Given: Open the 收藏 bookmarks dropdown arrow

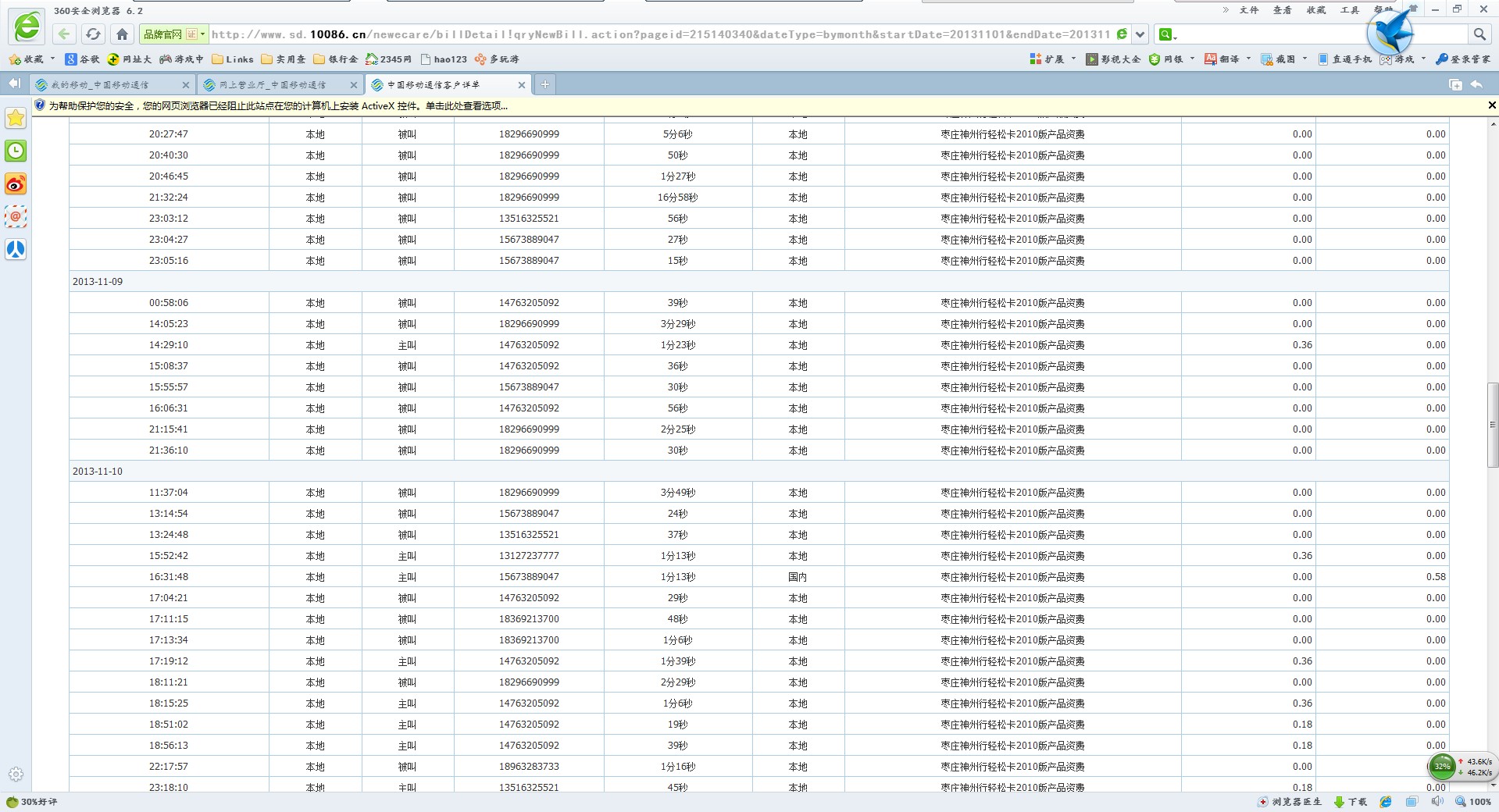Looking at the screenshot, I should point(52,59).
